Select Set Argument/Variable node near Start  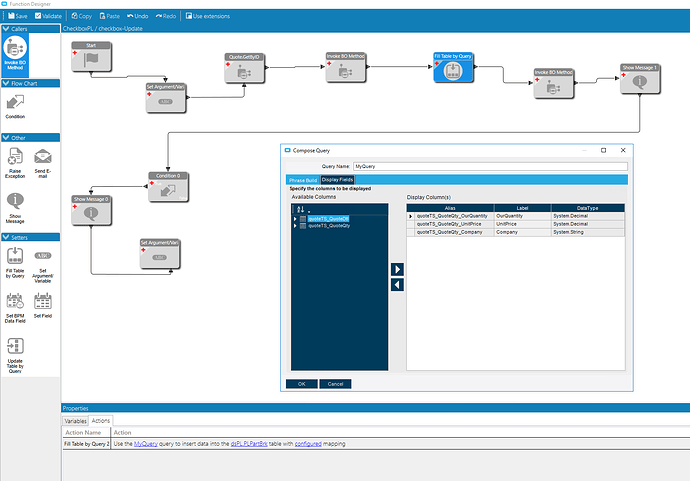[165, 98]
